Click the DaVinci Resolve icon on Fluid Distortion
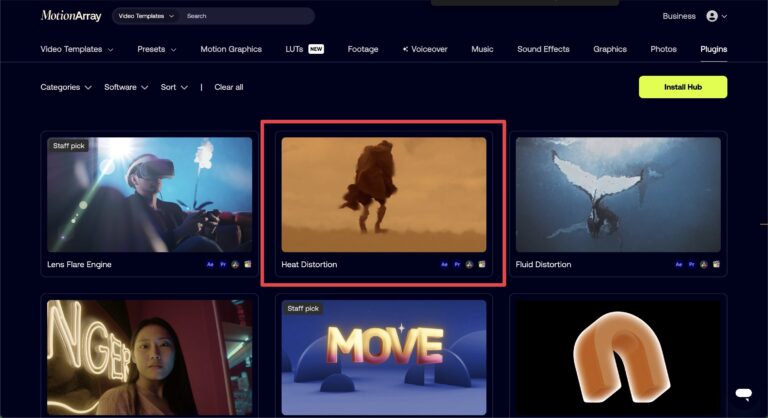The width and height of the screenshot is (768, 418). 703,265
